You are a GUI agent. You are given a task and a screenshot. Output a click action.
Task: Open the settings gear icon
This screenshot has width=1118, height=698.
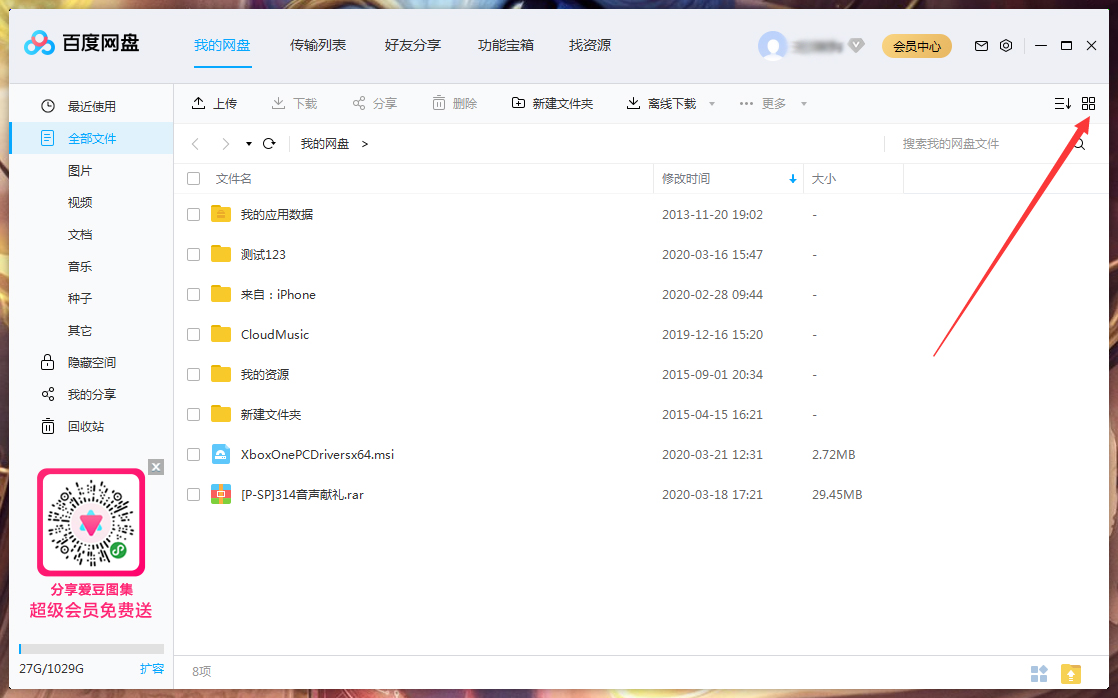coord(1006,45)
